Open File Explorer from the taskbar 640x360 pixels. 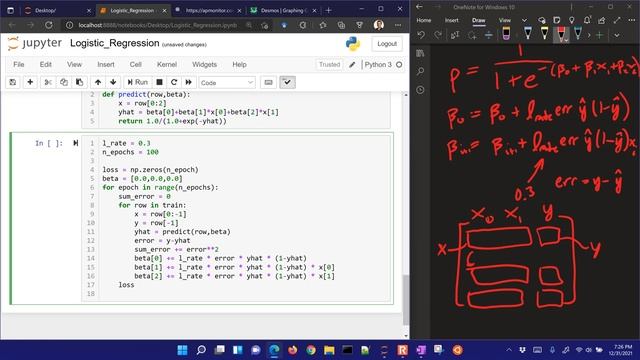(329, 350)
